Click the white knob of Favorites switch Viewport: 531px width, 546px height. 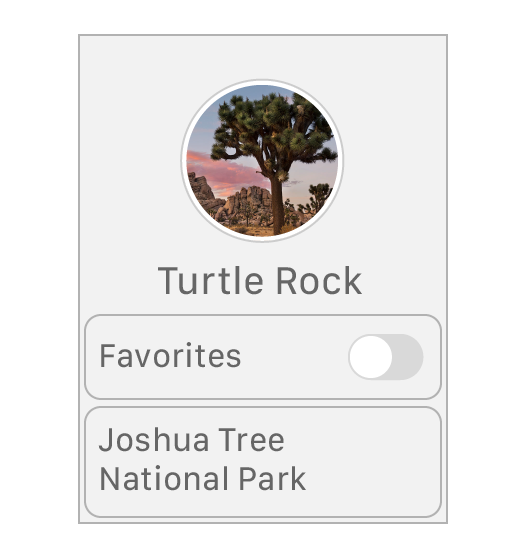[371, 357]
